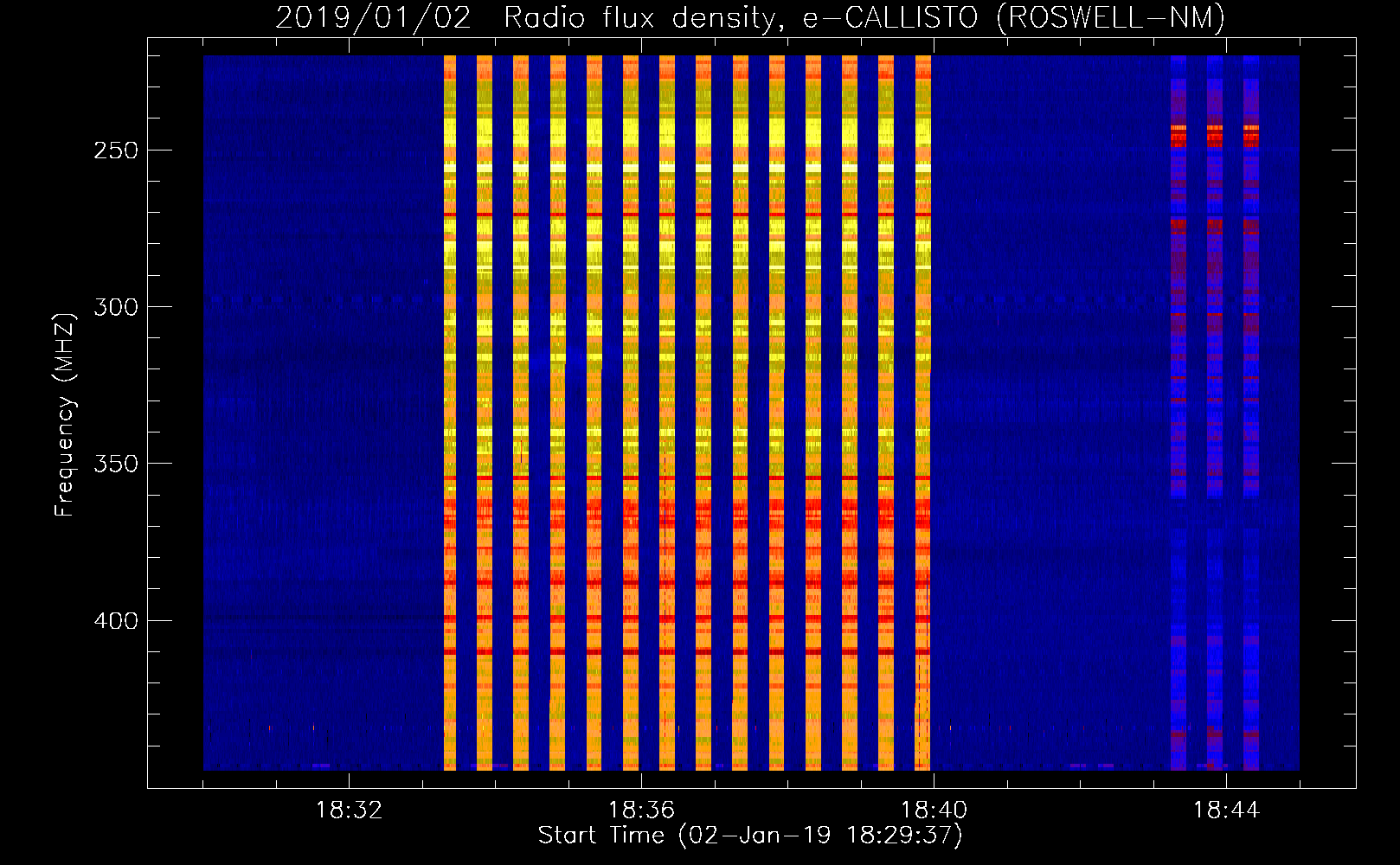Viewport: 1400px width, 865px height.
Task: Select the '350' frequency axis label
Action: 116,464
